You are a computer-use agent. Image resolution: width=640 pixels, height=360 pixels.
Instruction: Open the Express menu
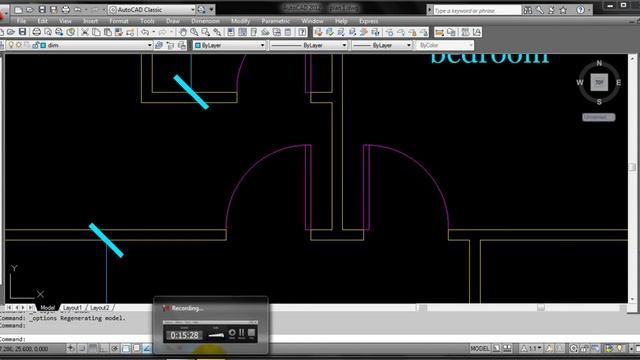(369, 21)
